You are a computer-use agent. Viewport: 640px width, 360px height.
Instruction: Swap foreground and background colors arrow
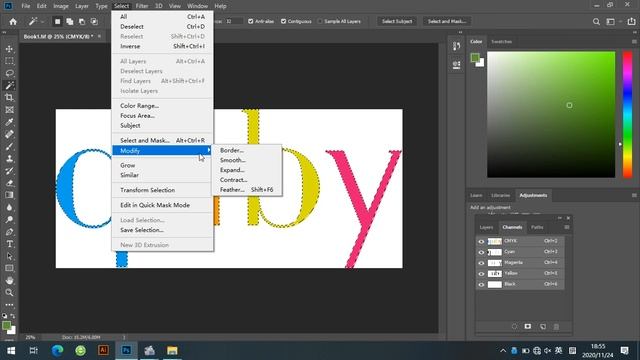click(x=13, y=316)
